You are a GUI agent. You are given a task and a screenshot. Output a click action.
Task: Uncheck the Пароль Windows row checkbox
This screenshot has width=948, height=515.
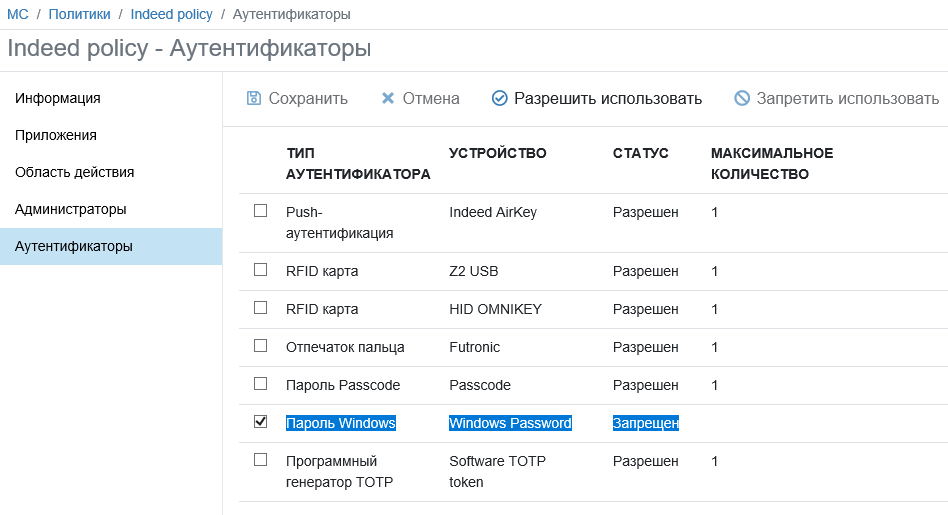(261, 422)
